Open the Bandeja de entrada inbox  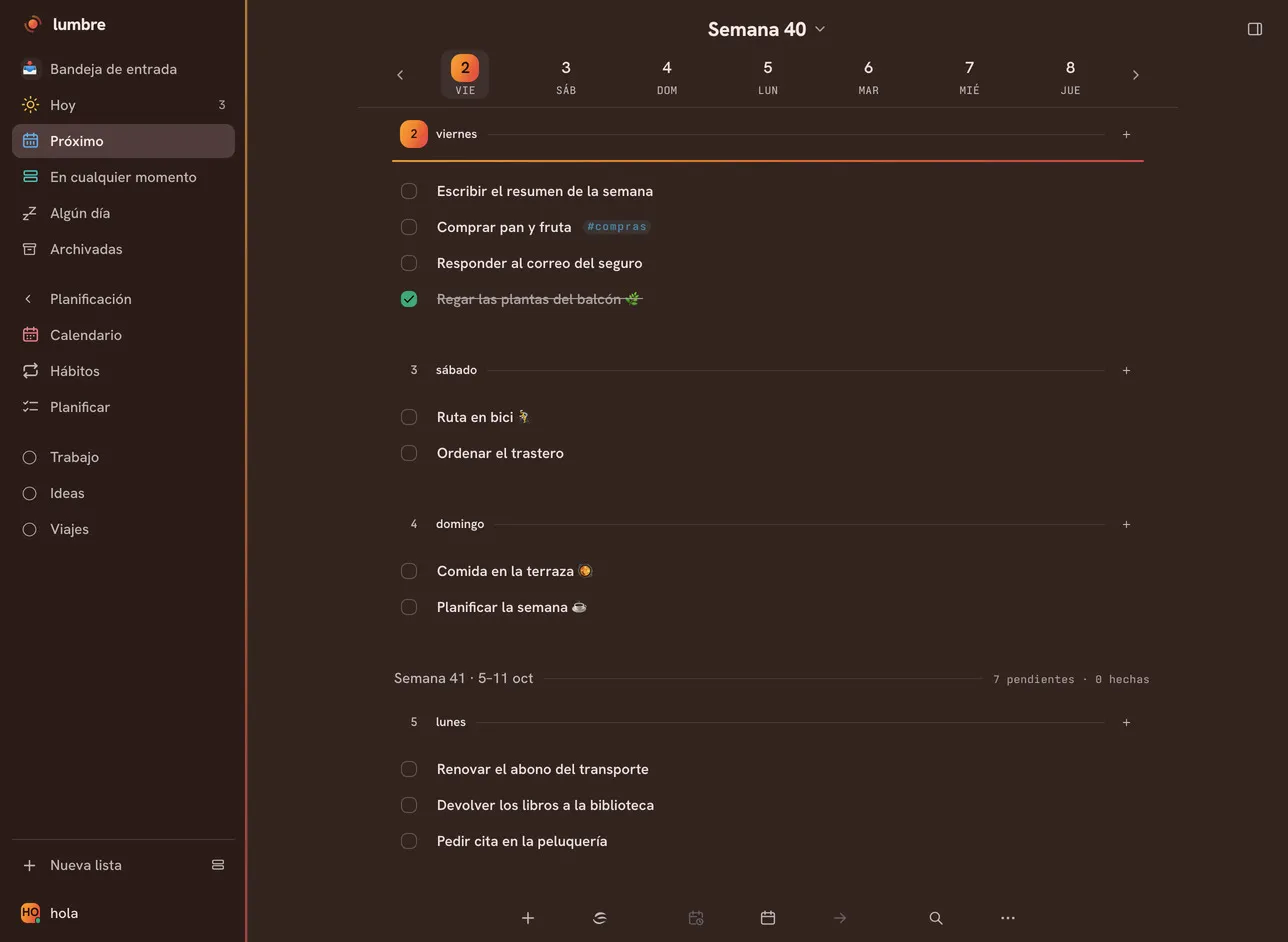(123, 69)
